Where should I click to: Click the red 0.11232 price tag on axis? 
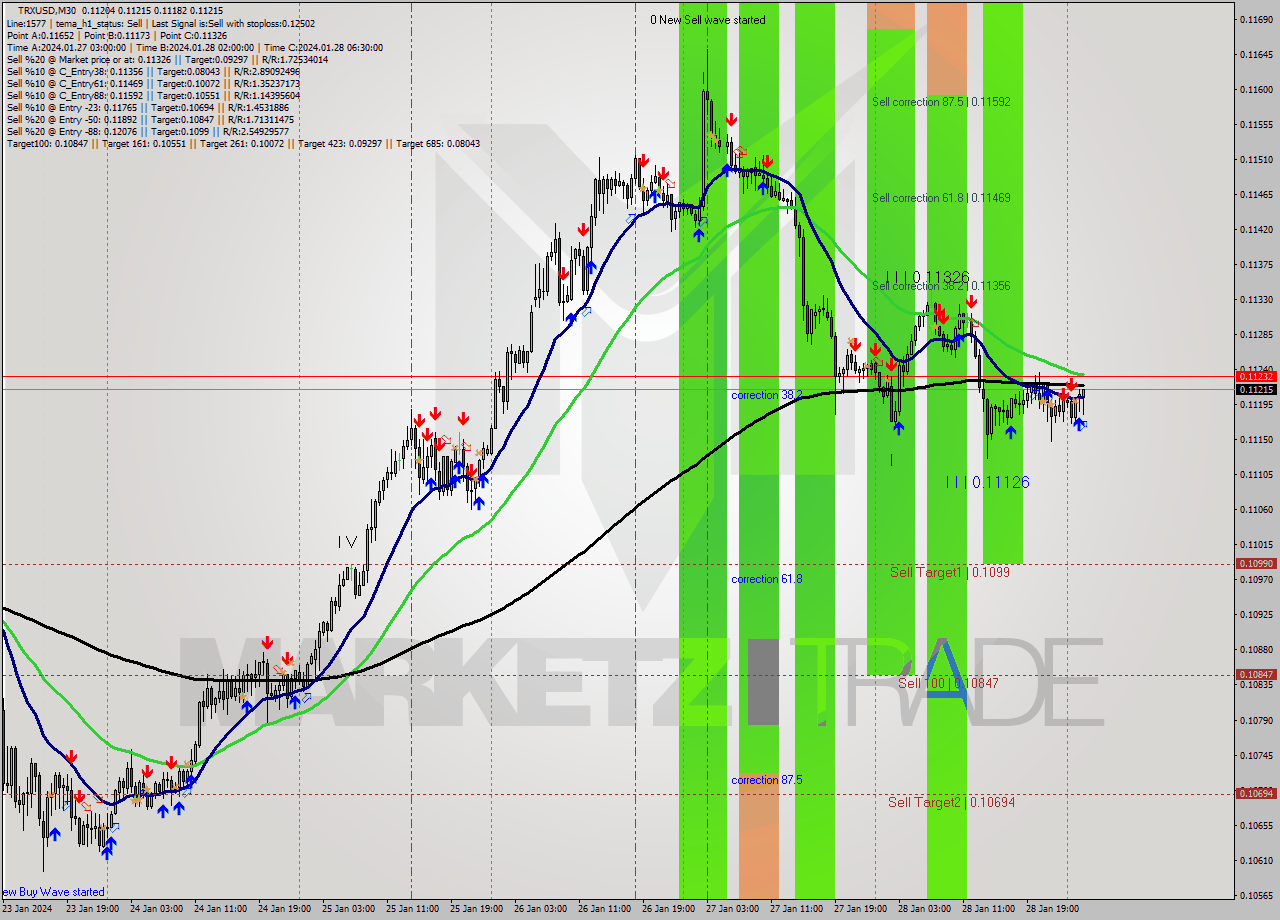pos(1257,377)
